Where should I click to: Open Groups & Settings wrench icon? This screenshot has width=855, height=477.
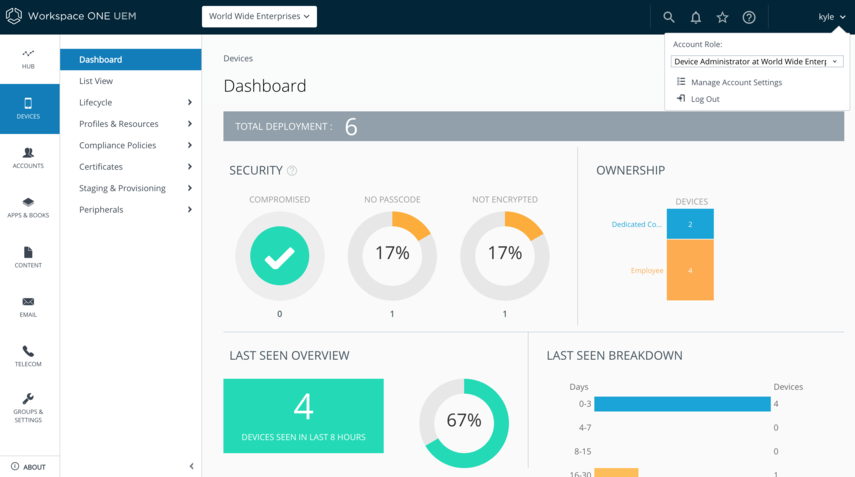point(28,406)
